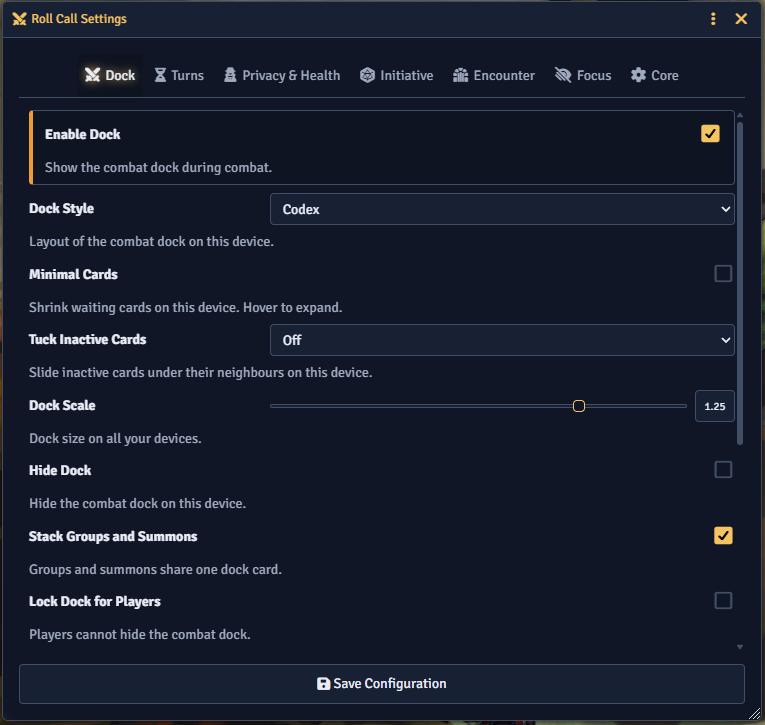This screenshot has height=725, width=765.
Task: Click the "Hide Dock" label
Action: point(60,470)
